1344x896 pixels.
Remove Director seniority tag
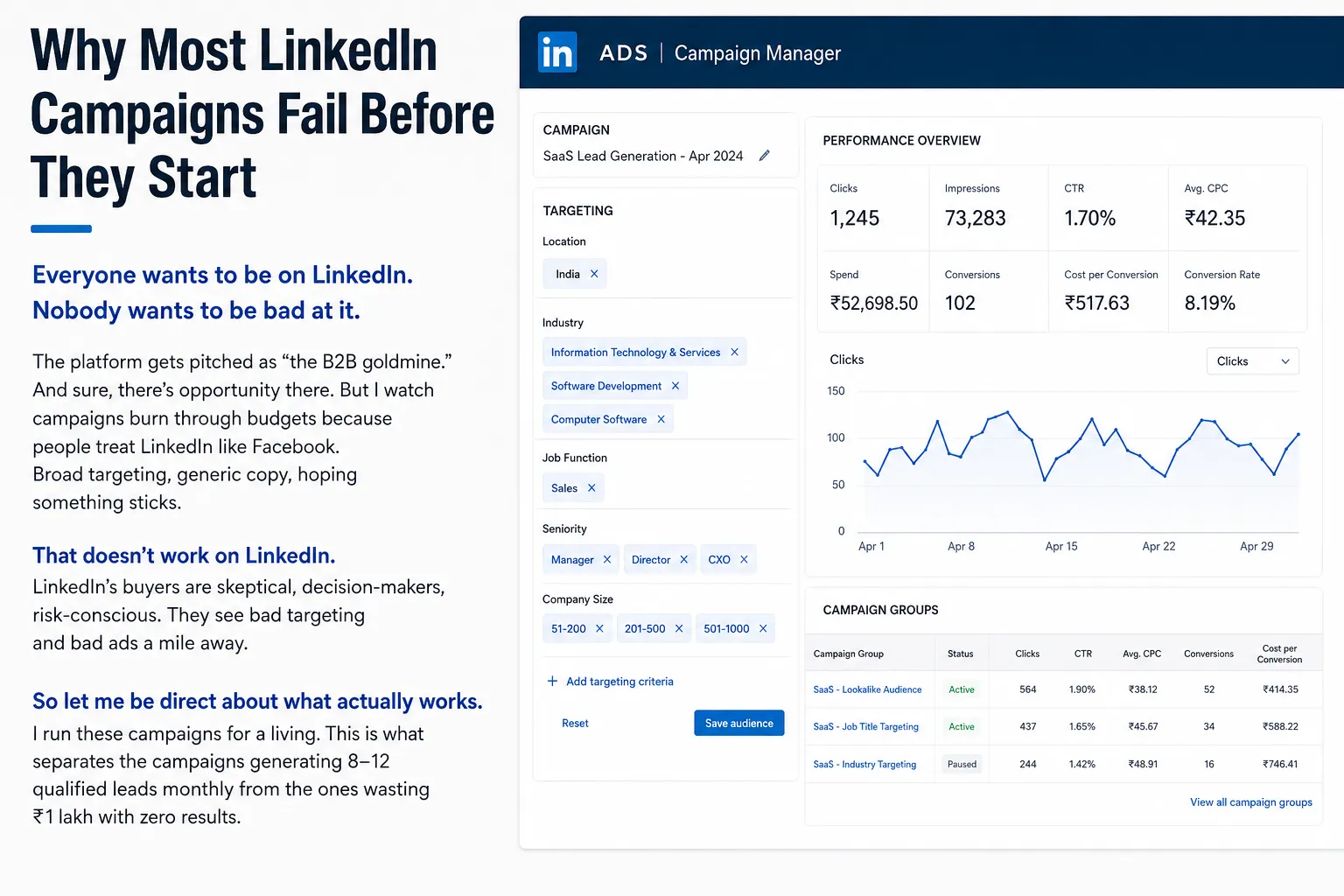coord(683,560)
